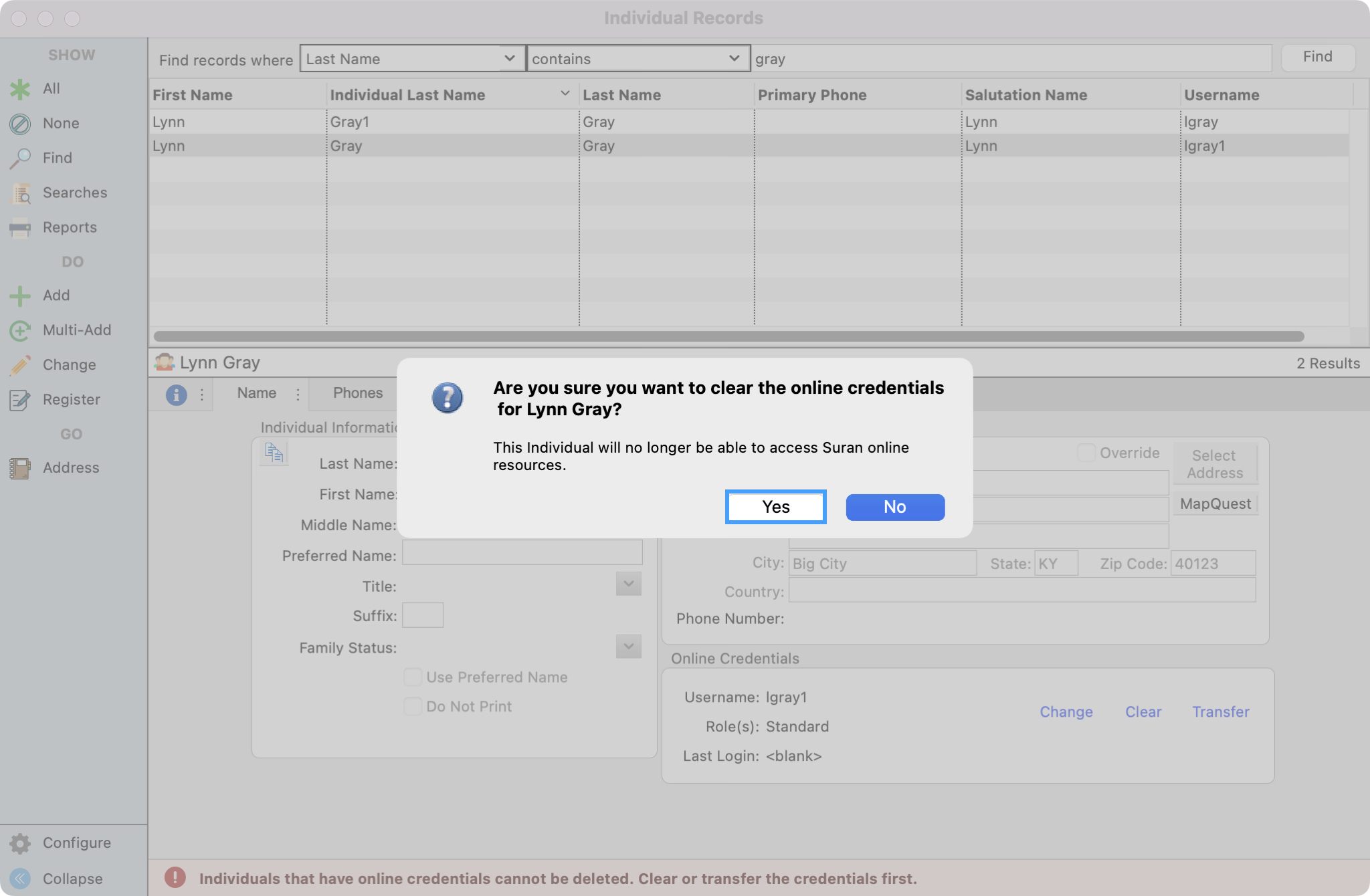Click the None show icon
Image resolution: width=1370 pixels, height=896 pixels.
pyautogui.click(x=20, y=124)
